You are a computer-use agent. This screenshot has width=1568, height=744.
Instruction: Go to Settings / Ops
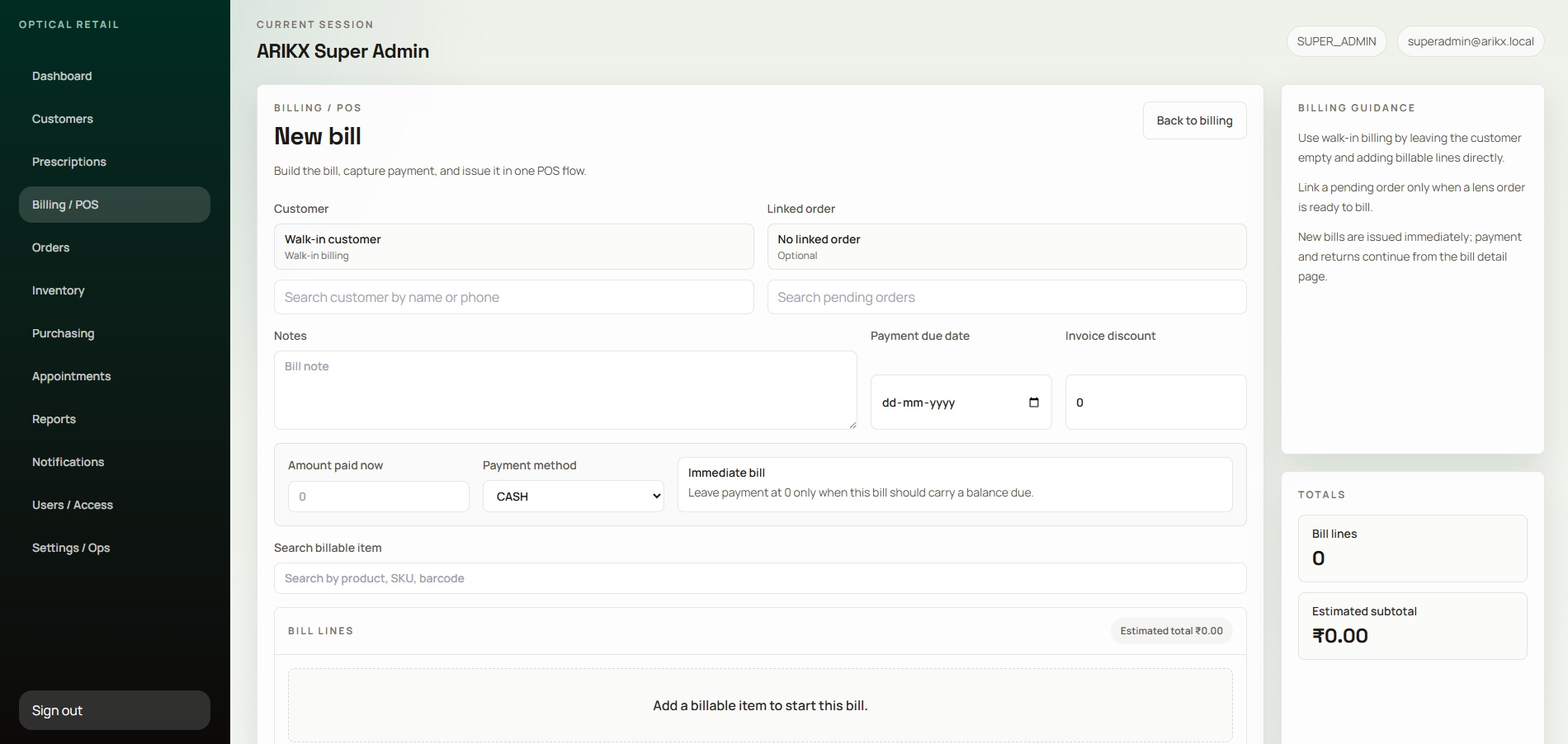coord(71,548)
